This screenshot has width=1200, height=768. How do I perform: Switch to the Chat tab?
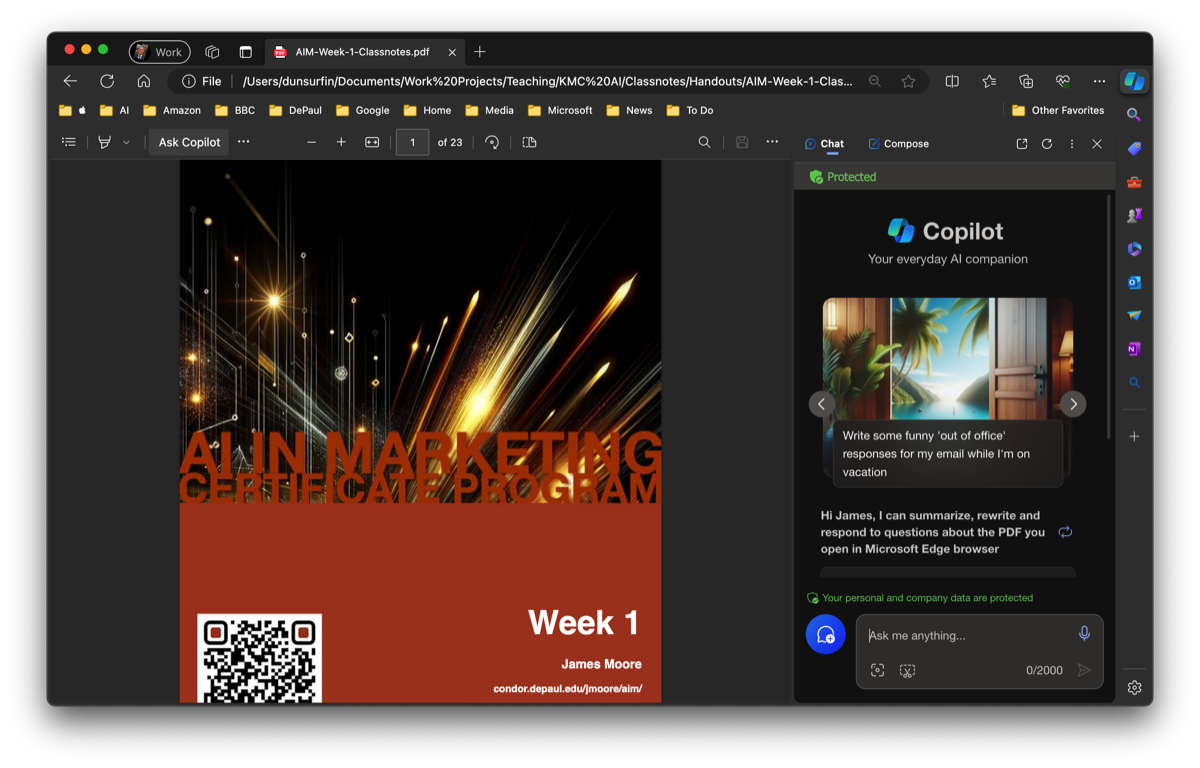point(824,144)
